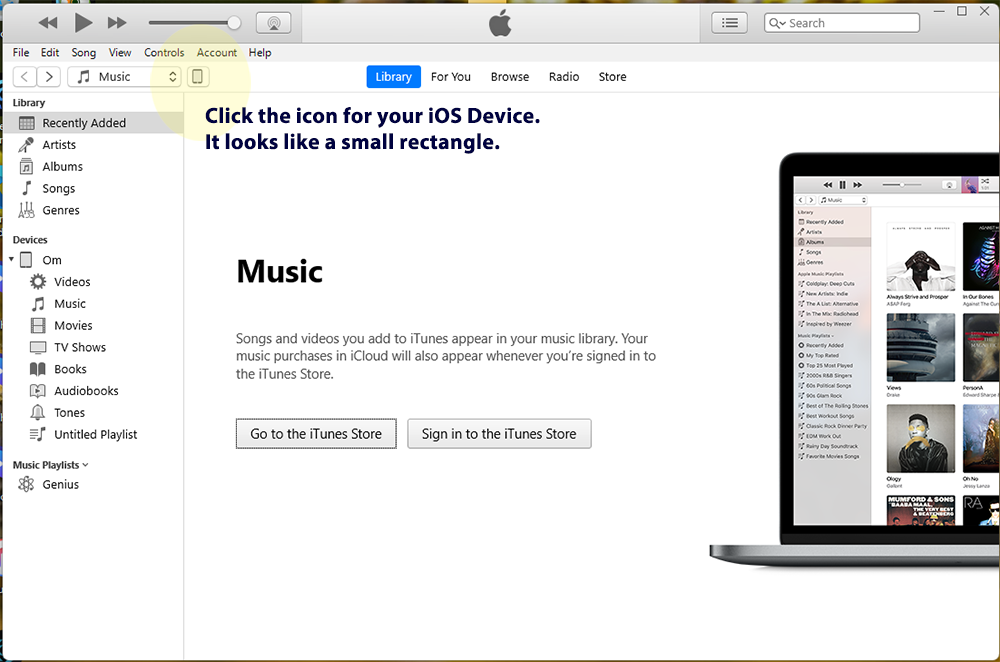Viewport: 1000px width, 662px height.
Task: Click the Library sidebar section header
Action: (x=29, y=103)
